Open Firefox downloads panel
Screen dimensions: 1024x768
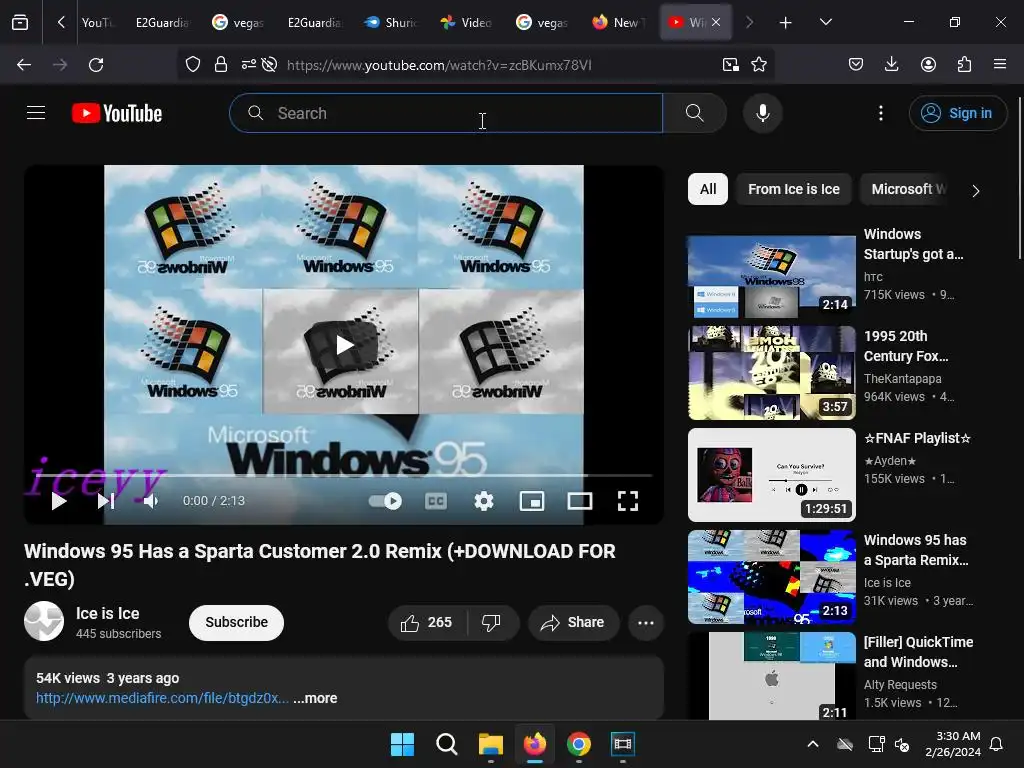(x=891, y=65)
